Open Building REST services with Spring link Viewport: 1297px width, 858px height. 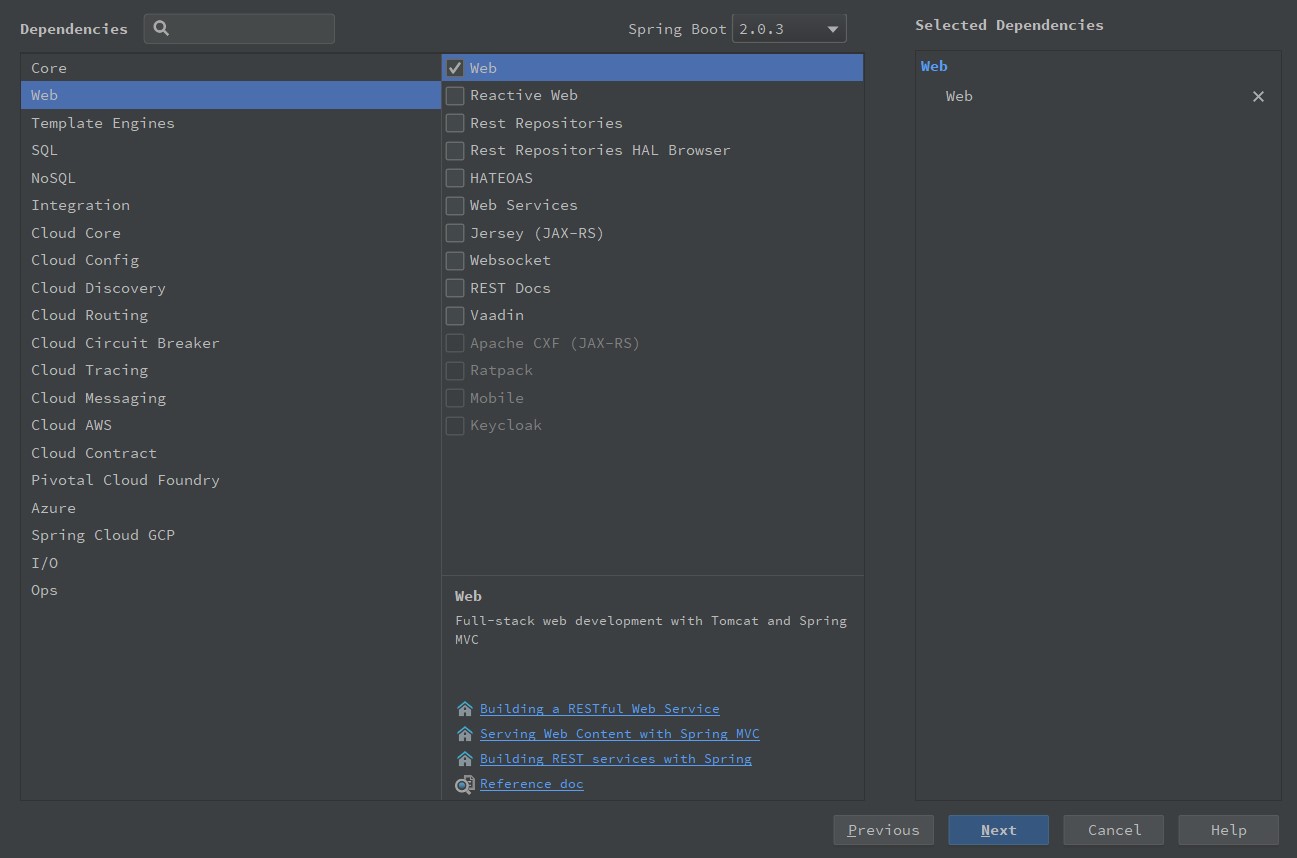(615, 759)
